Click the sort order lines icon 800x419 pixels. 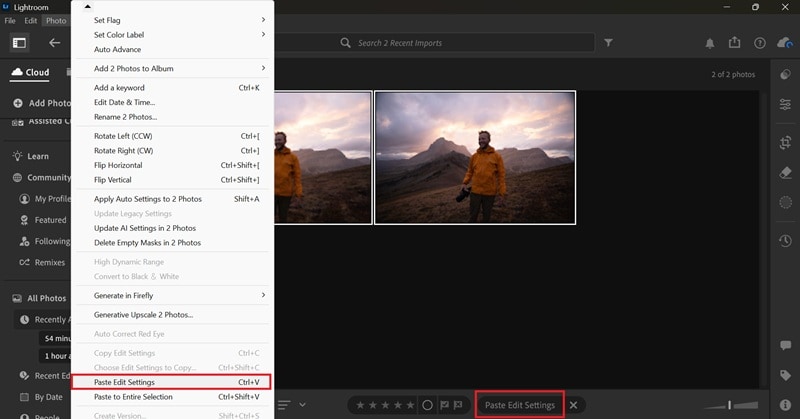point(284,405)
